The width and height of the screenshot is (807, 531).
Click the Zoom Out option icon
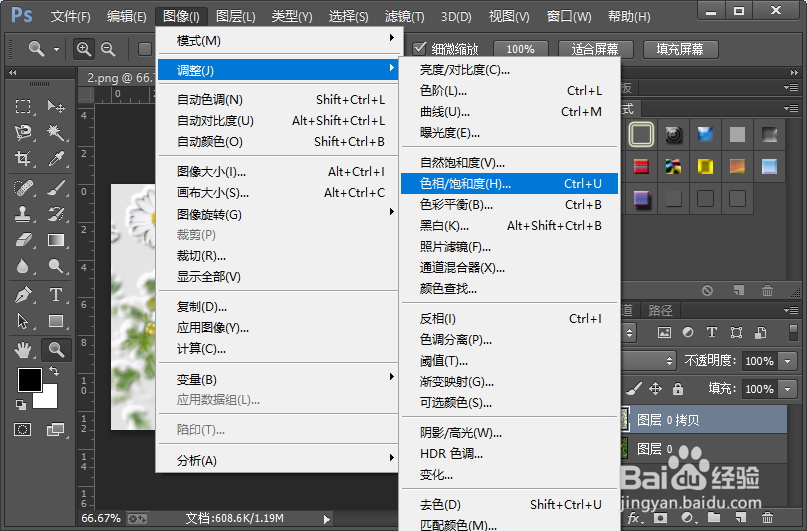click(x=108, y=49)
